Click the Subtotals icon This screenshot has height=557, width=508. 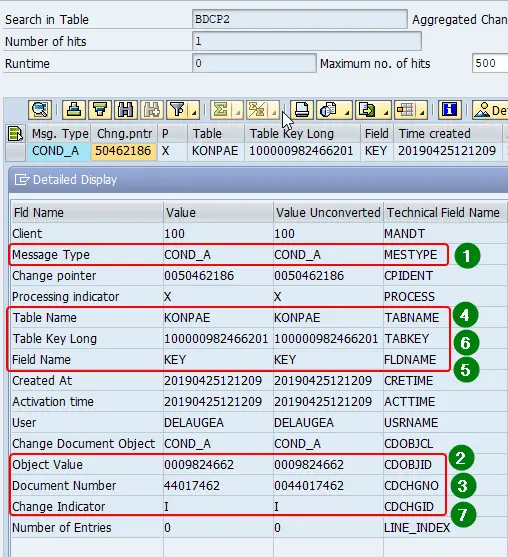pyautogui.click(x=257, y=110)
